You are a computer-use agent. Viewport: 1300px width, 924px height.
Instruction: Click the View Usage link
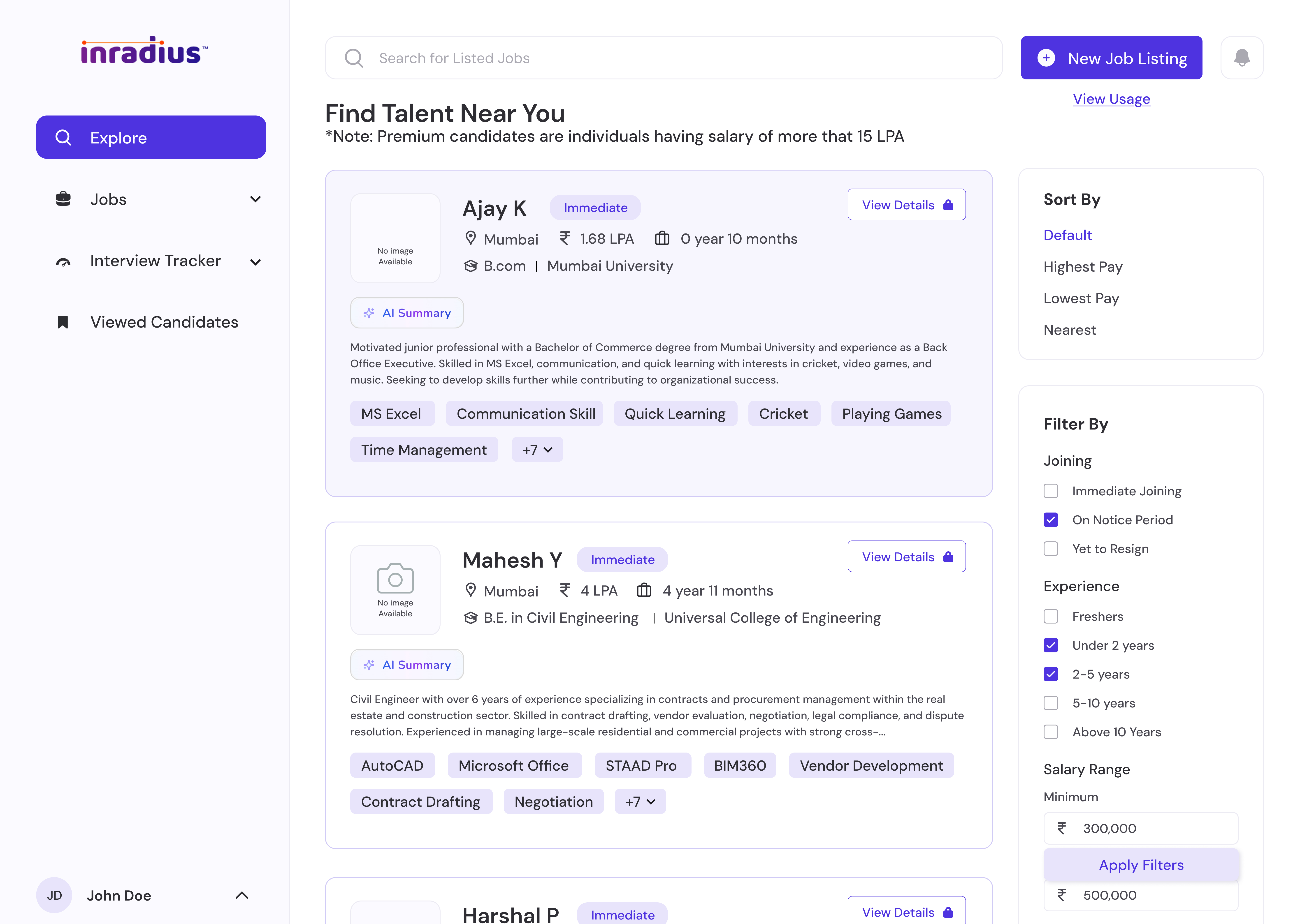coord(1111,99)
